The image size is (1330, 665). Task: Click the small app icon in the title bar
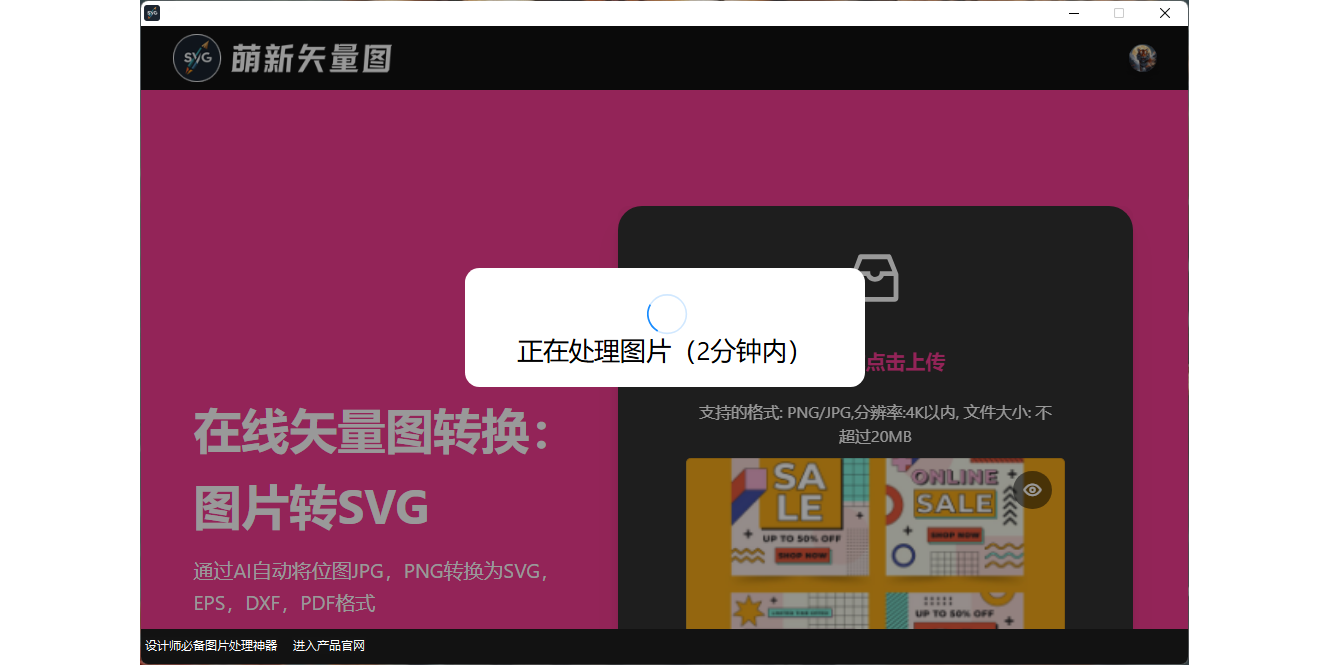pyautogui.click(x=151, y=12)
